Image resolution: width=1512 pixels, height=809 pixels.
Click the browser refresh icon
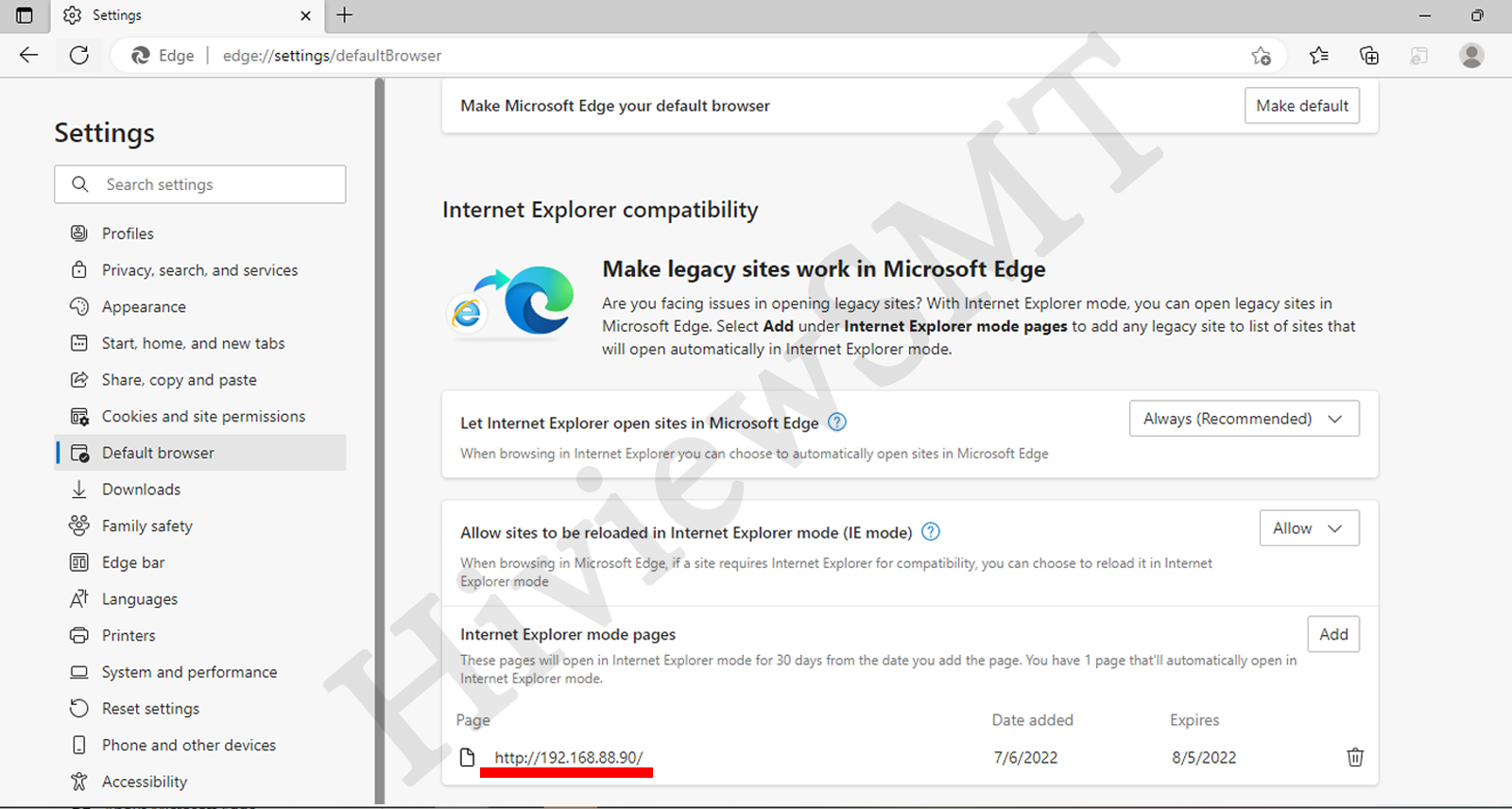coord(79,56)
